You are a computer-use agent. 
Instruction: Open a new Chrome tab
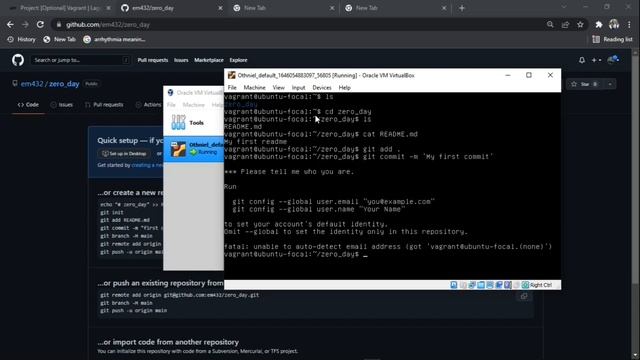pyautogui.click(x=462, y=8)
